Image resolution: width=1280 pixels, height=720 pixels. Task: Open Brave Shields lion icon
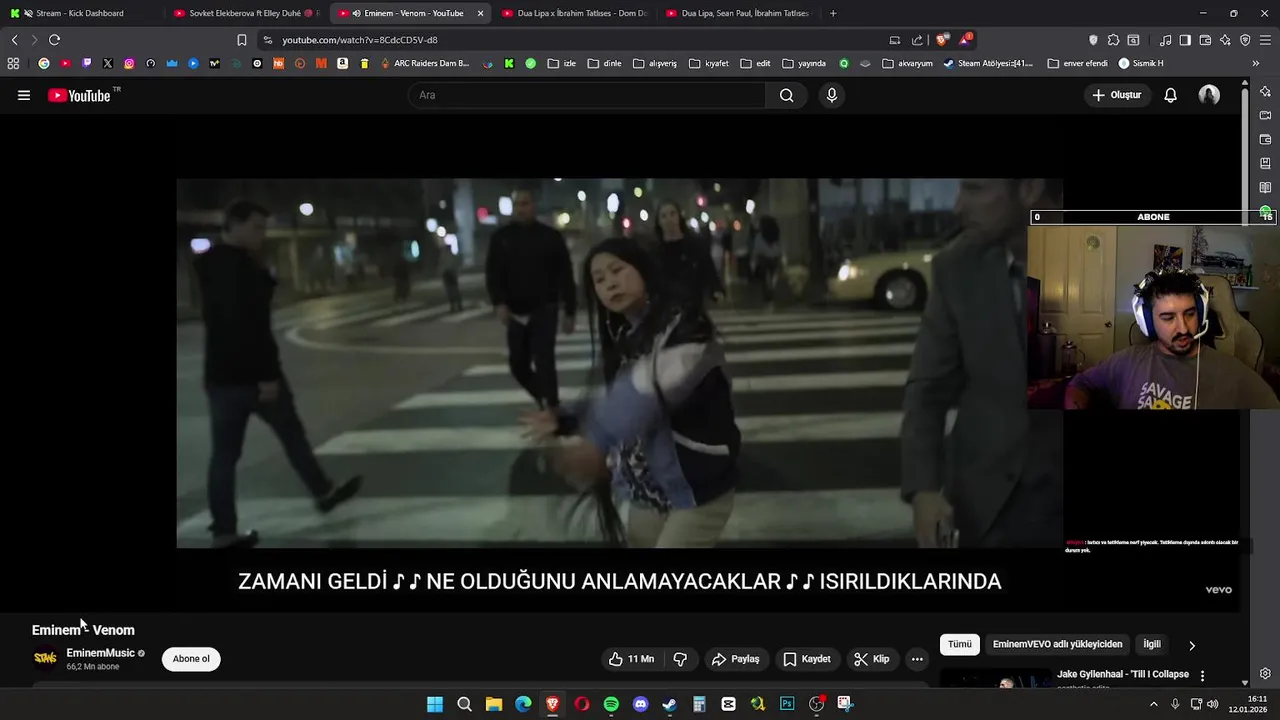coord(942,40)
